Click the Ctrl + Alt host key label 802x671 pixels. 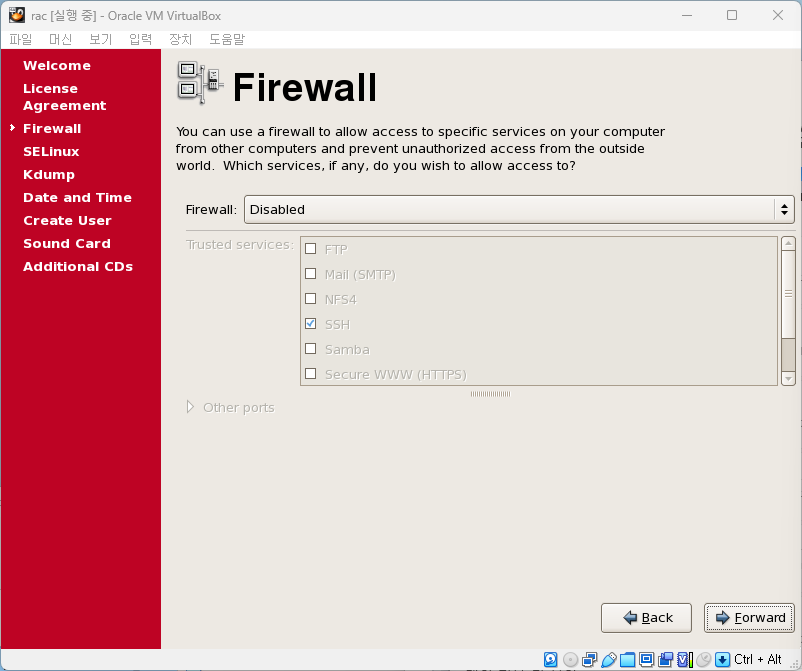758,659
